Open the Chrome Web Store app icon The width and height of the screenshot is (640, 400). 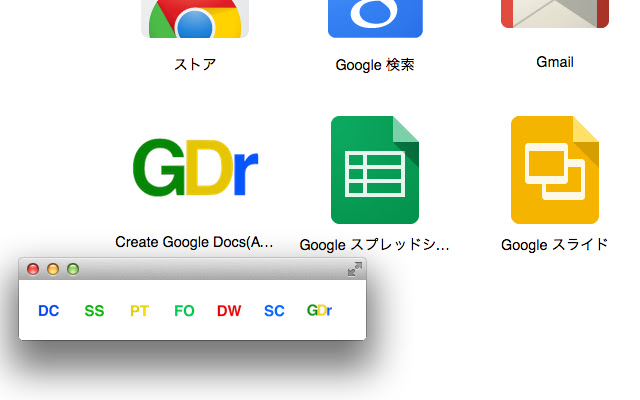coord(195,19)
